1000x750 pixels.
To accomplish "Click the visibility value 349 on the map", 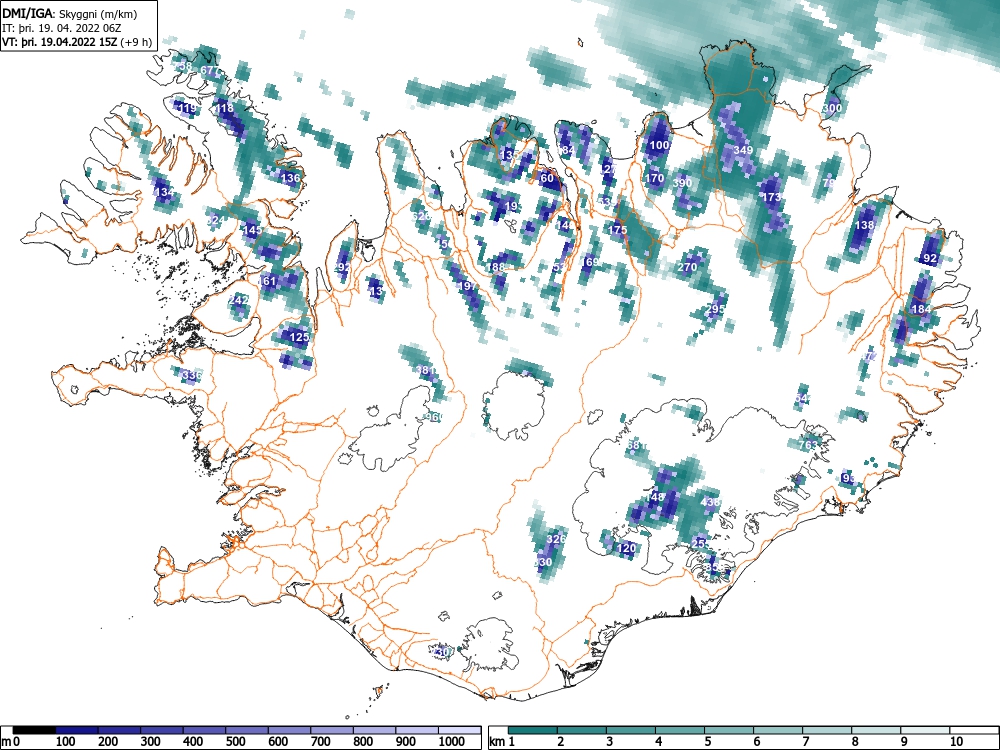I will click(x=743, y=151).
